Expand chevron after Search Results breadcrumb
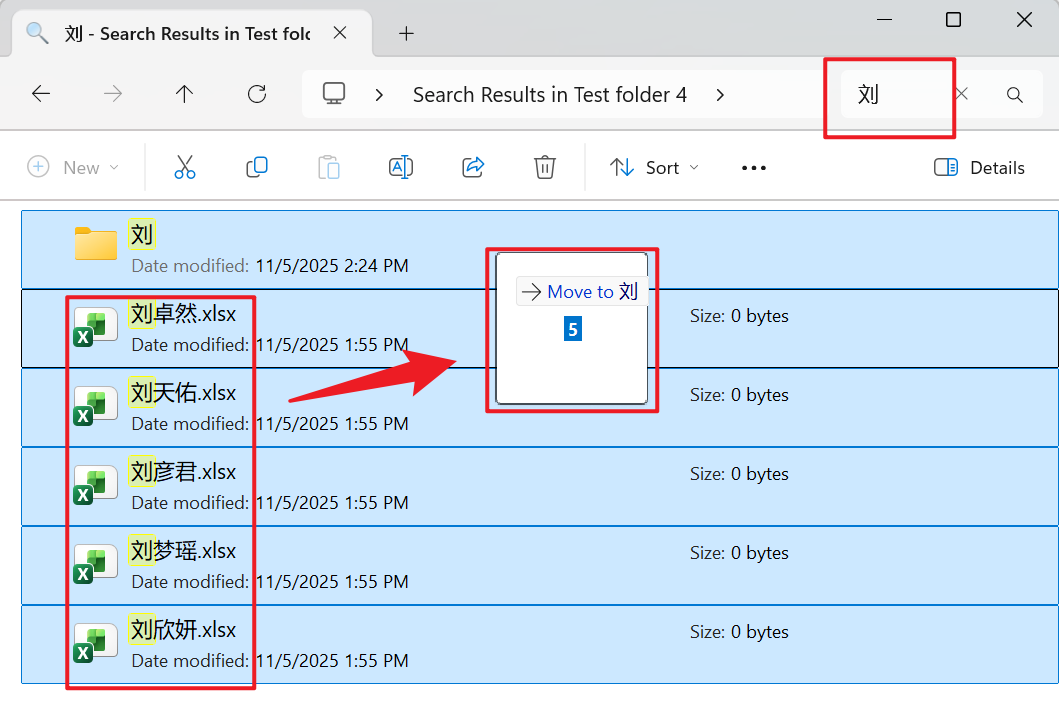The width and height of the screenshot is (1059, 716). (x=720, y=95)
